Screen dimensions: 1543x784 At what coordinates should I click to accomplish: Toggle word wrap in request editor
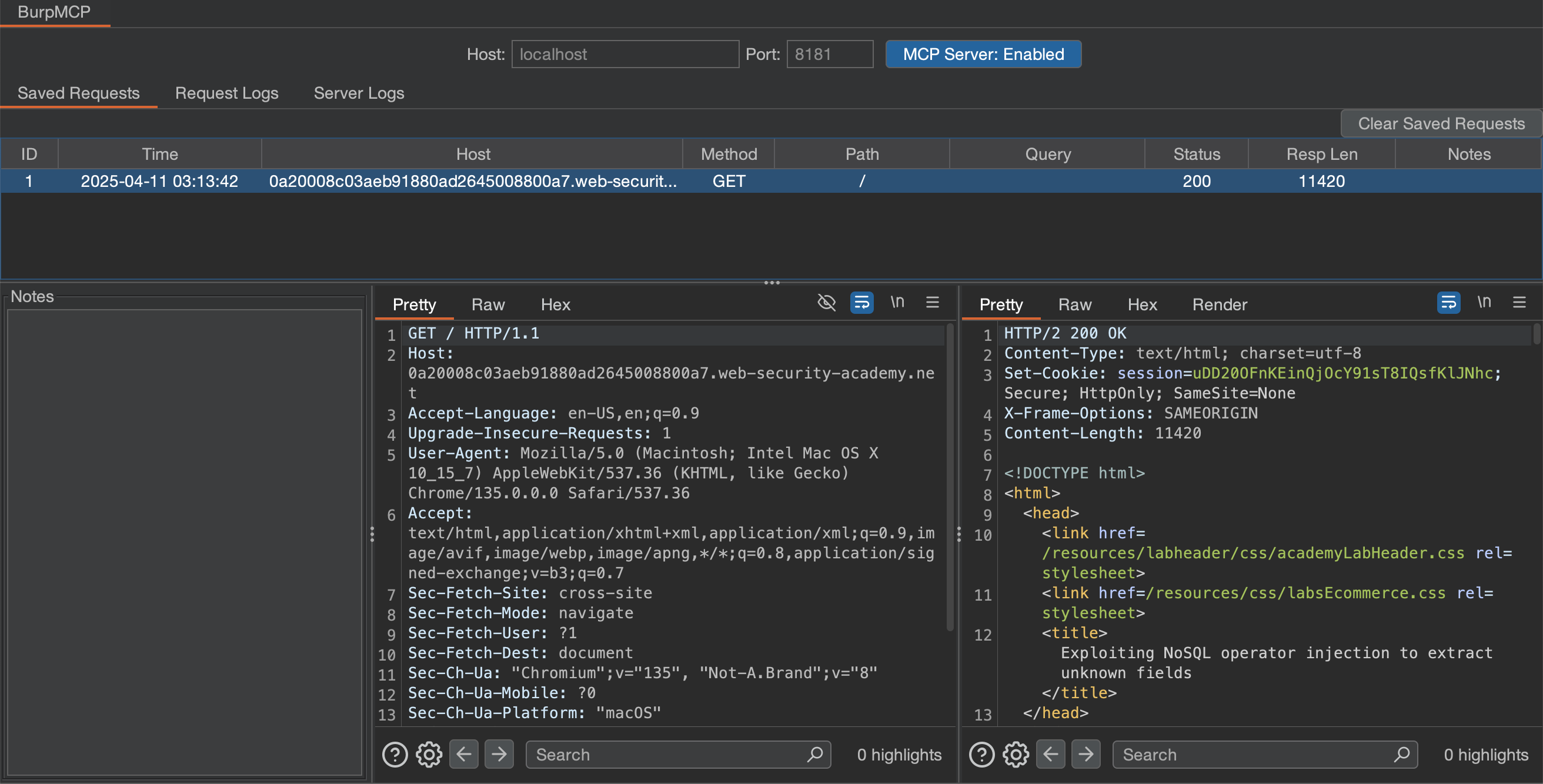861,303
